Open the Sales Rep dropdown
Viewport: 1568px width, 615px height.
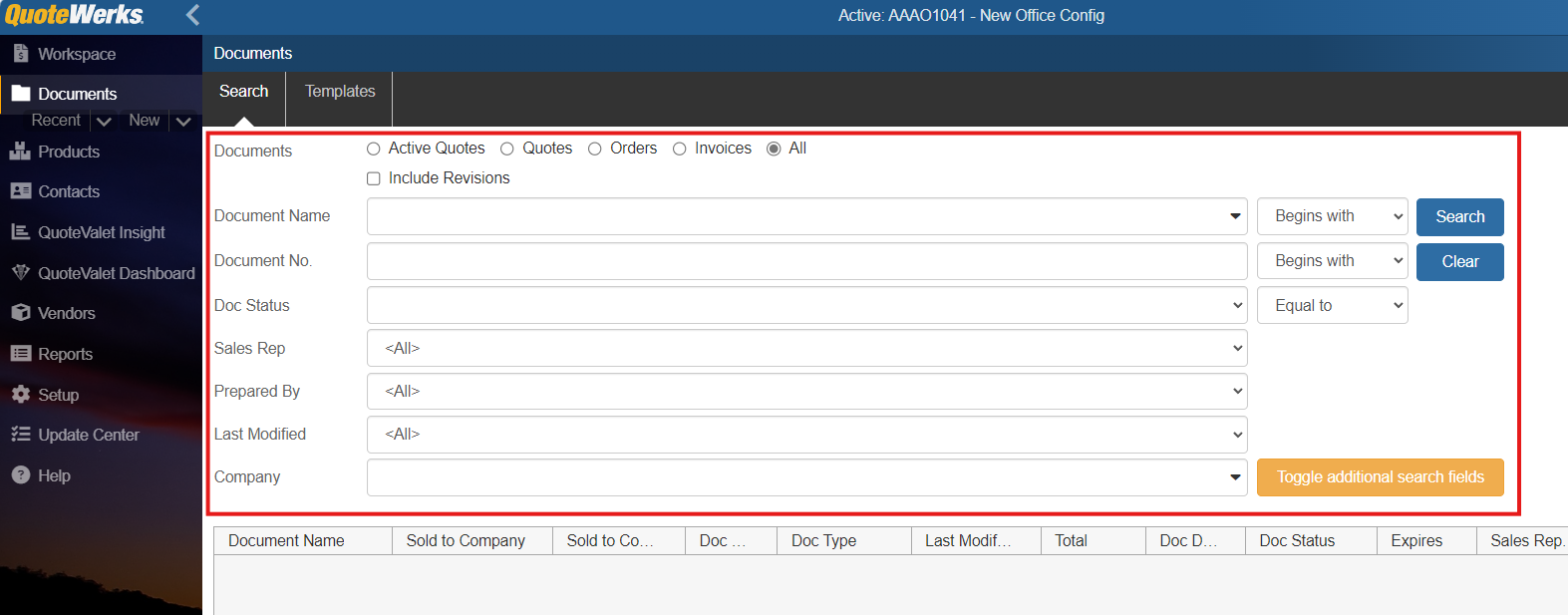pos(806,348)
